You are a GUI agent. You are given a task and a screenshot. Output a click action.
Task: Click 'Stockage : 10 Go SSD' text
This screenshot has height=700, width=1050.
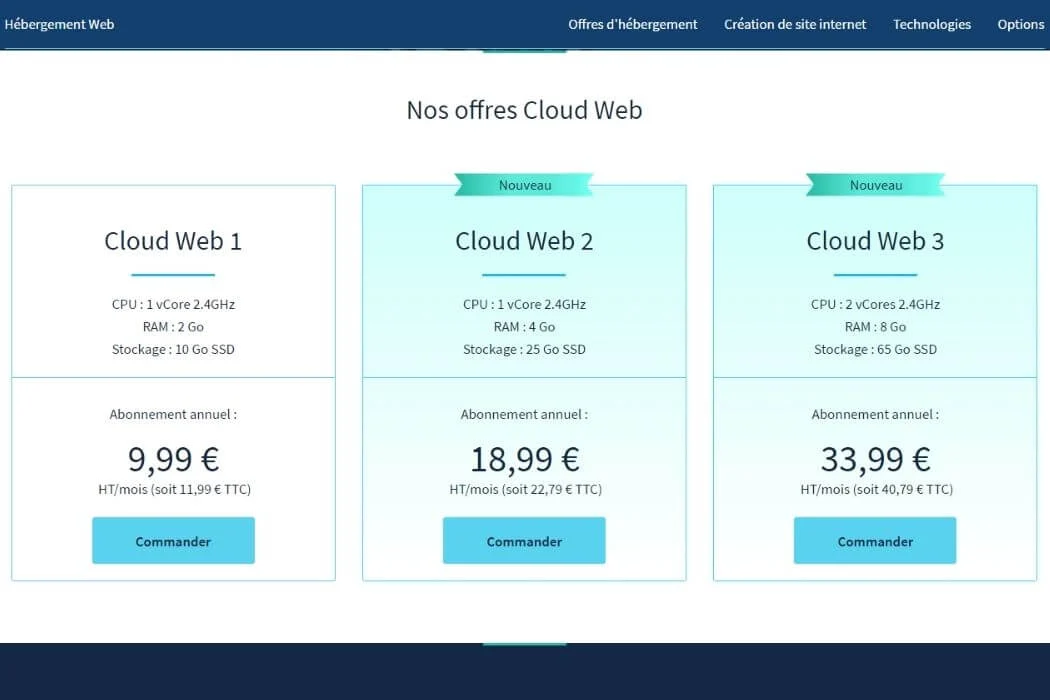click(x=173, y=349)
